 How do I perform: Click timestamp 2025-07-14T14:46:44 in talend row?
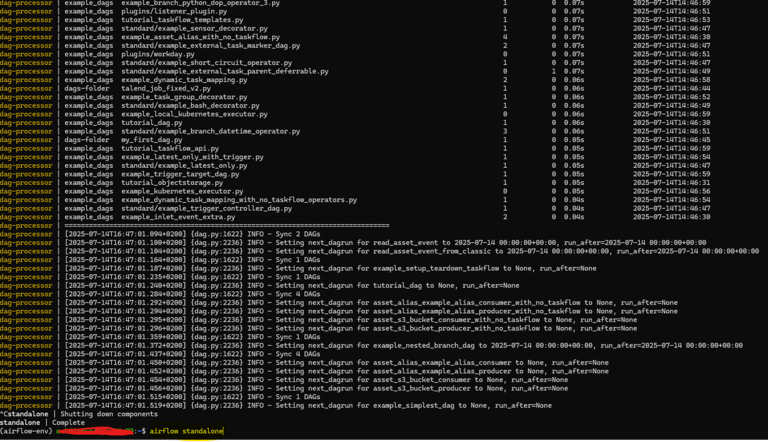click(672, 89)
